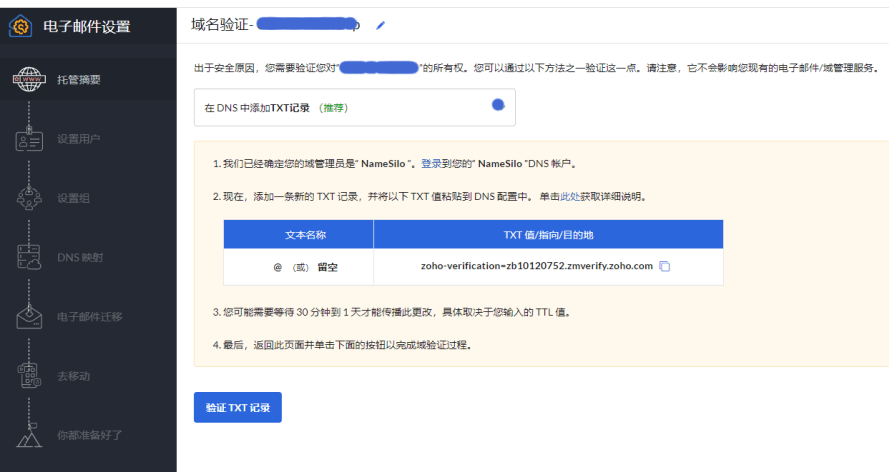Click the 你都准备好了 mountain flag icon
Viewport: 889px width, 472px height.
pyautogui.click(x=29, y=435)
